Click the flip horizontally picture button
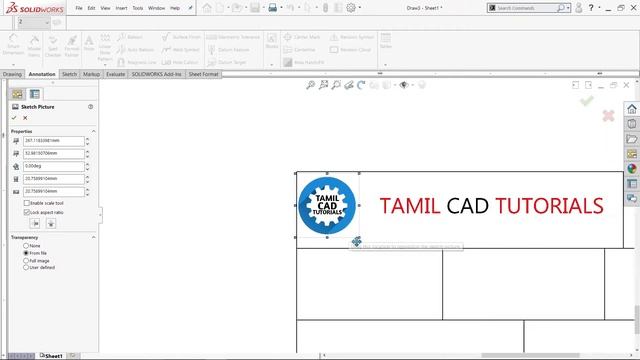 [x=35, y=223]
